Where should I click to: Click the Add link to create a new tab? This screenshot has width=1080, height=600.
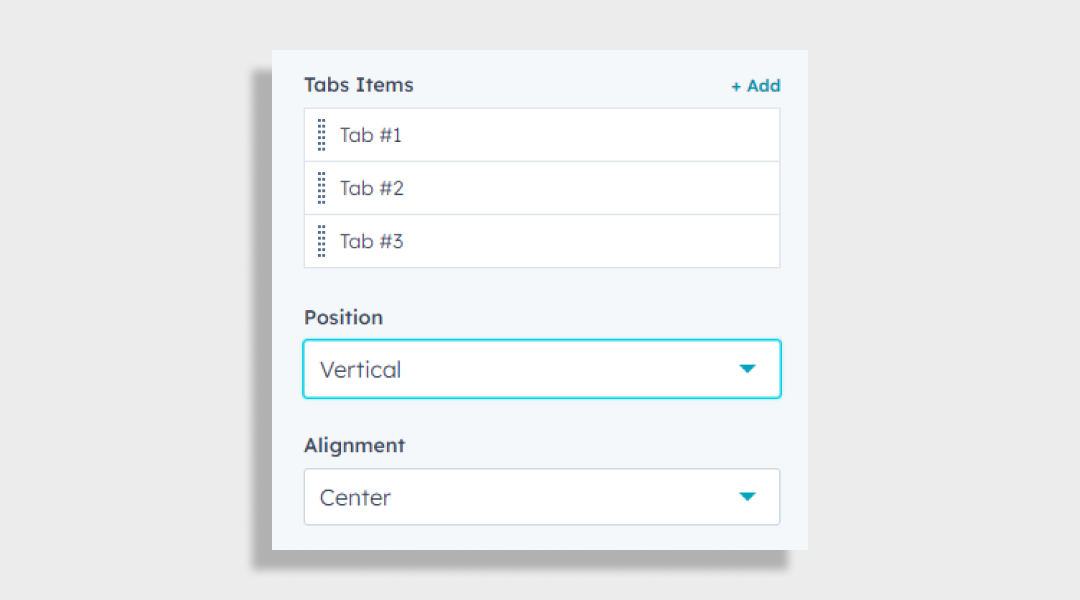[756, 86]
